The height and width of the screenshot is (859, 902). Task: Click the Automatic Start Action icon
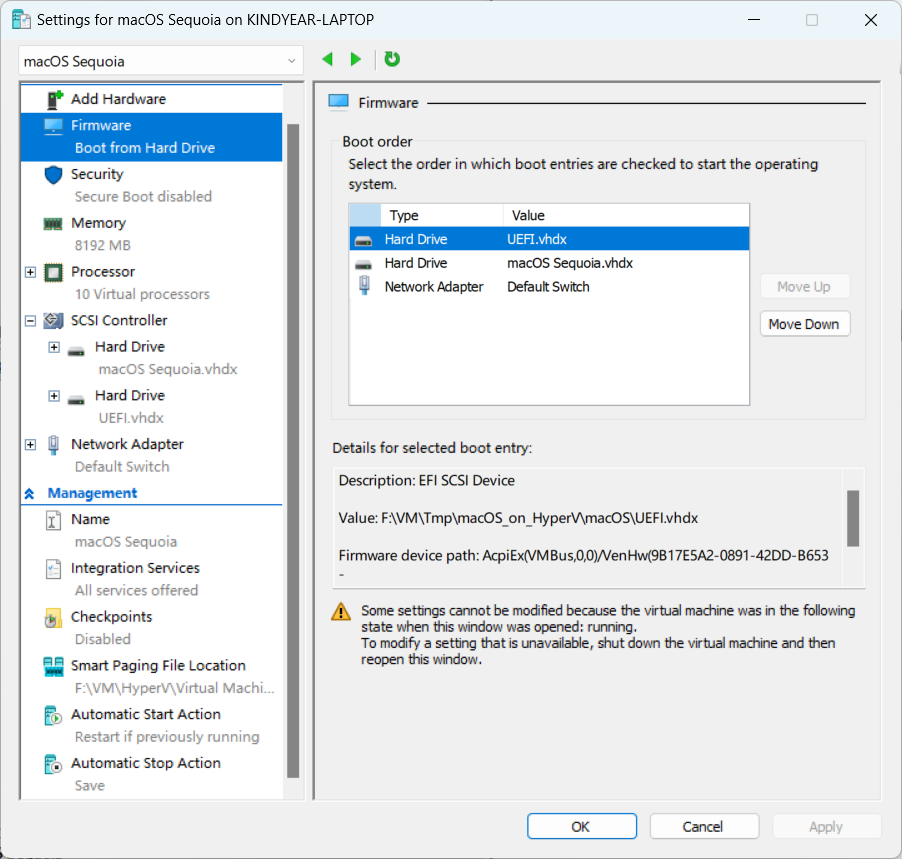tap(53, 716)
